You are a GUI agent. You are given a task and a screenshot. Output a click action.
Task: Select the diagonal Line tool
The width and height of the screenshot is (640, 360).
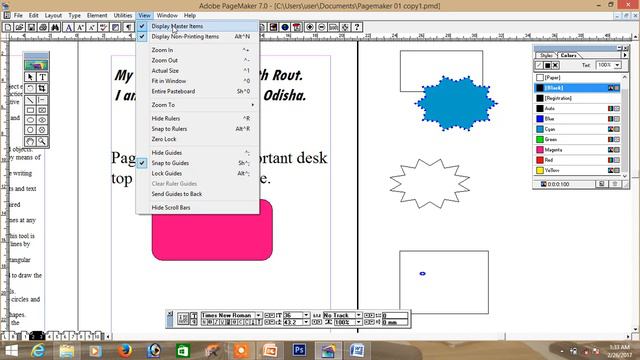coord(30,100)
